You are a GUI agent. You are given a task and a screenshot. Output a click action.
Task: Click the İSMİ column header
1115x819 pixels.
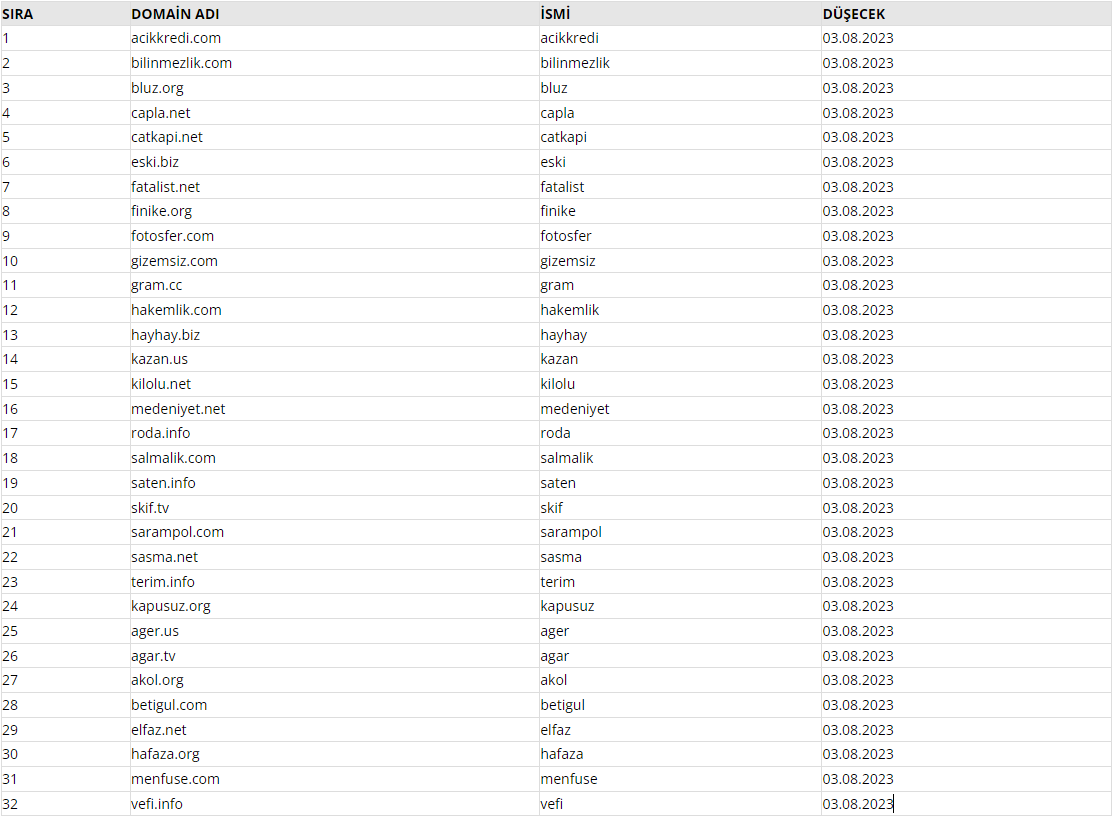click(x=680, y=14)
